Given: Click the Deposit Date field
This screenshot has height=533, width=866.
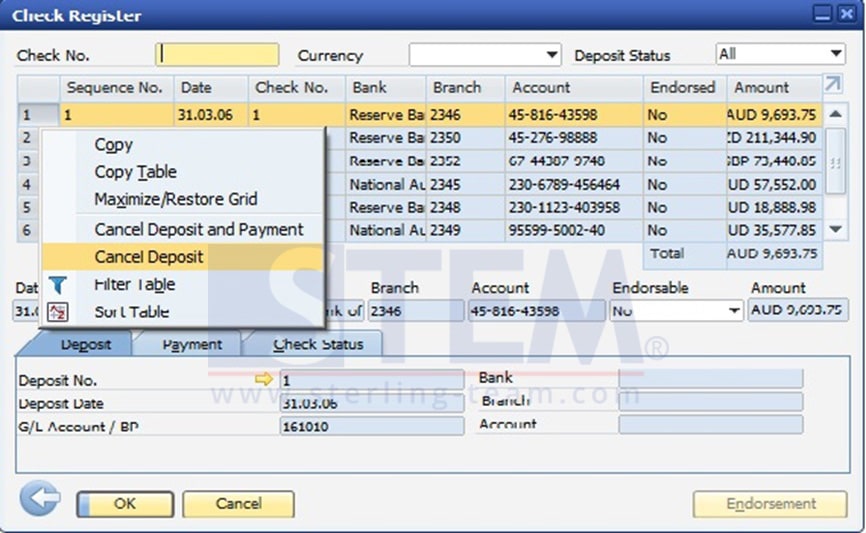Looking at the screenshot, I should [x=372, y=403].
